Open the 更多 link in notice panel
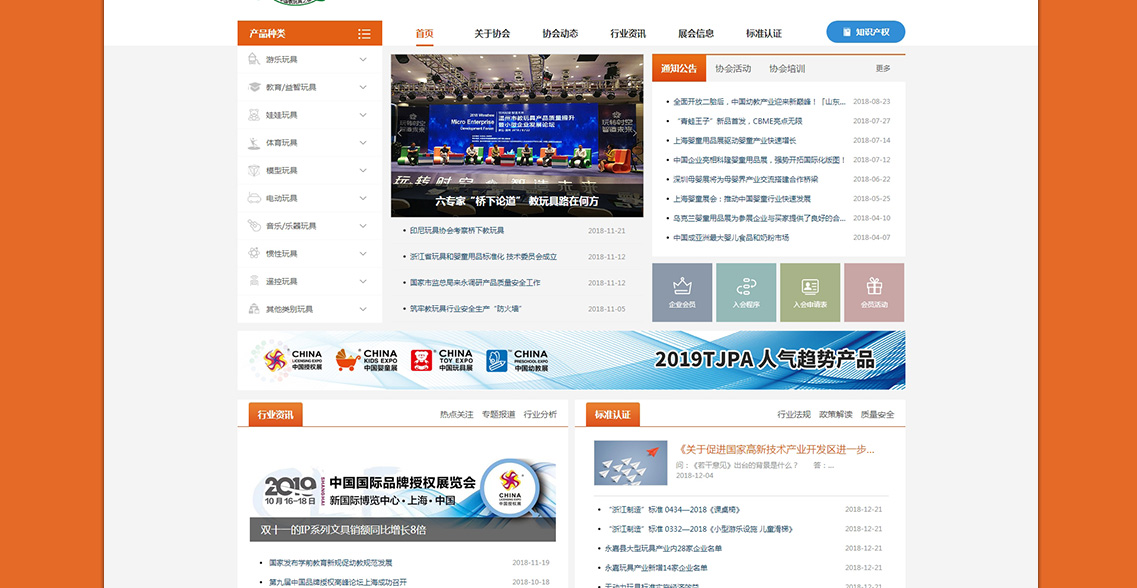 pyautogui.click(x=883, y=69)
